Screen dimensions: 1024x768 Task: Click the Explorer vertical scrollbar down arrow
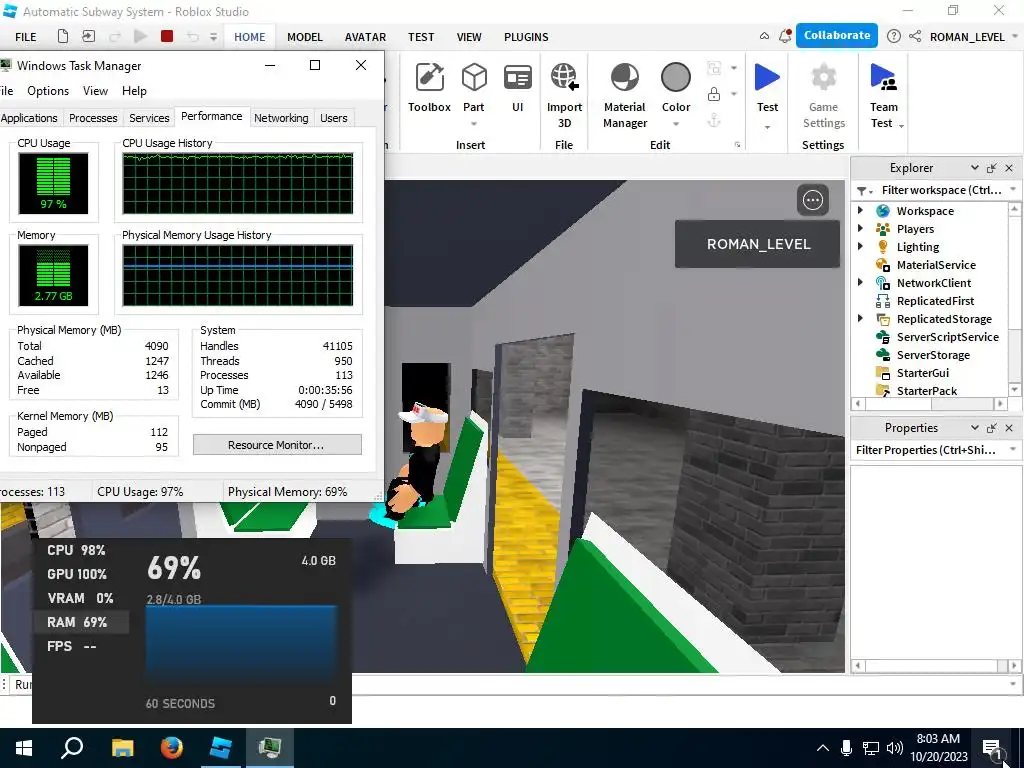1014,389
